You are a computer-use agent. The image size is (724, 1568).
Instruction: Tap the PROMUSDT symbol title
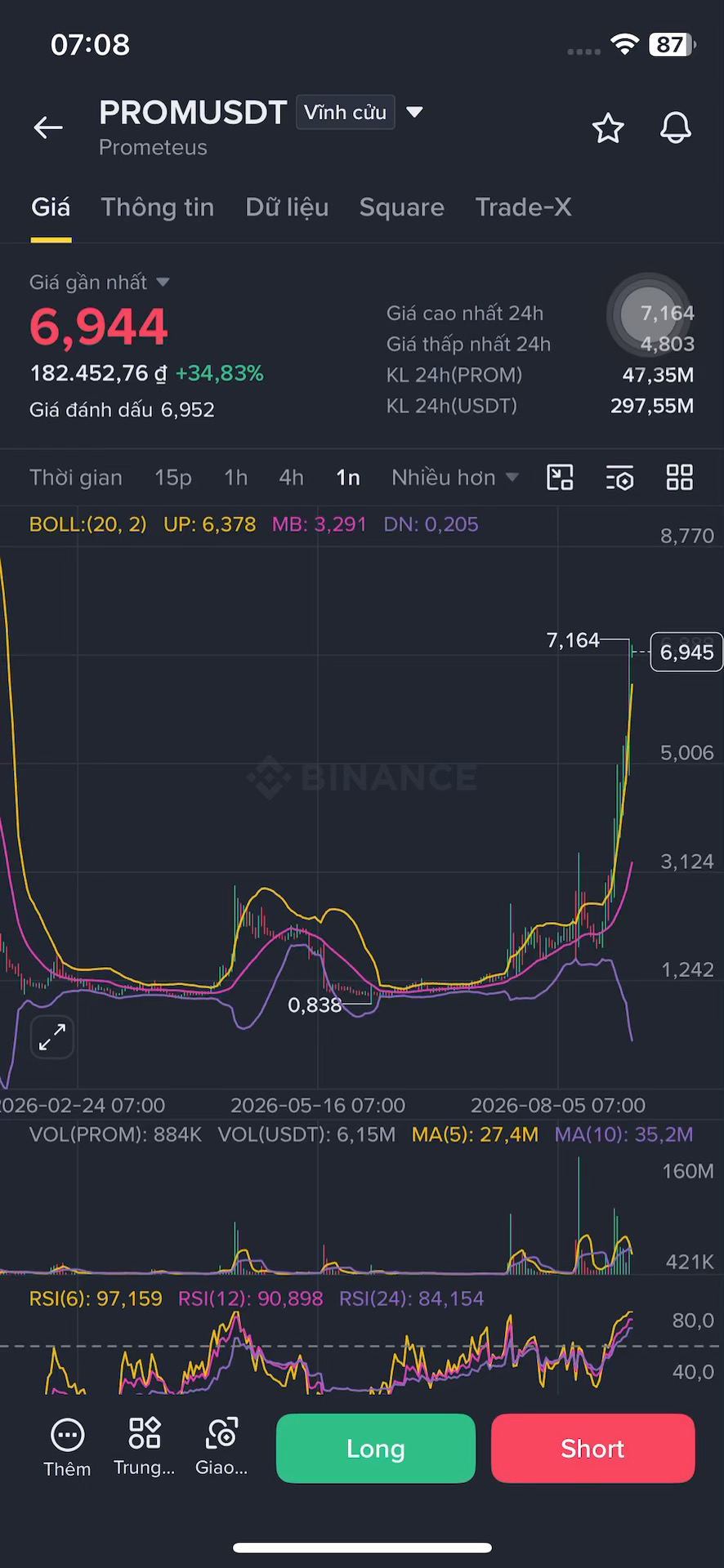[193, 113]
